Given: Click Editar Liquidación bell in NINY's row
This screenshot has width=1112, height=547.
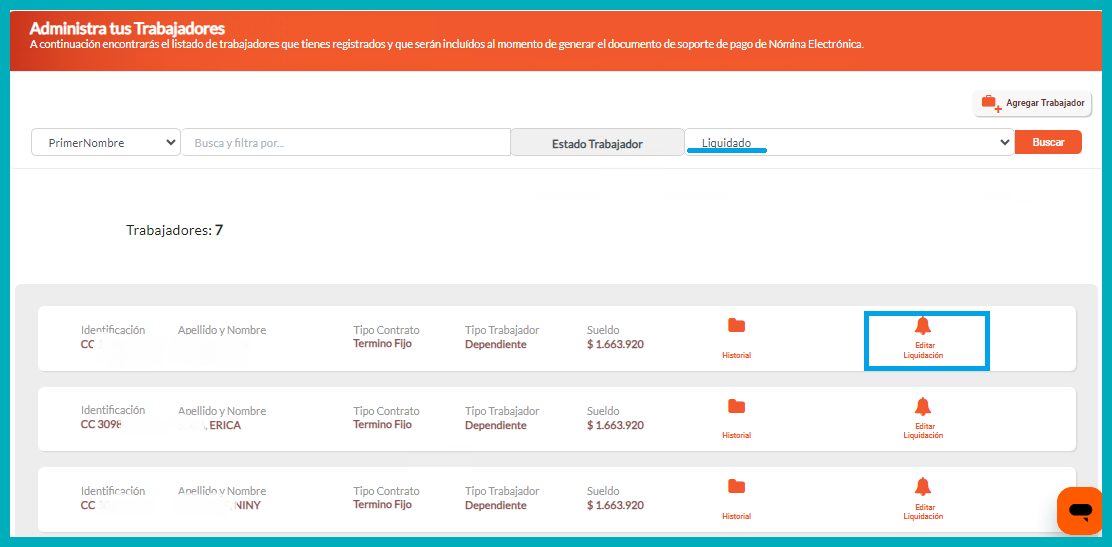Looking at the screenshot, I should [x=922, y=487].
